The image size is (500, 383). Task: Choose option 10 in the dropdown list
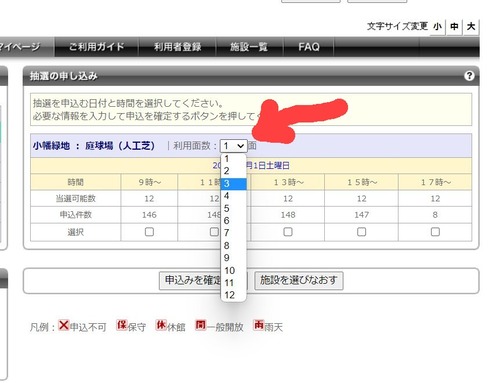[x=233, y=270]
